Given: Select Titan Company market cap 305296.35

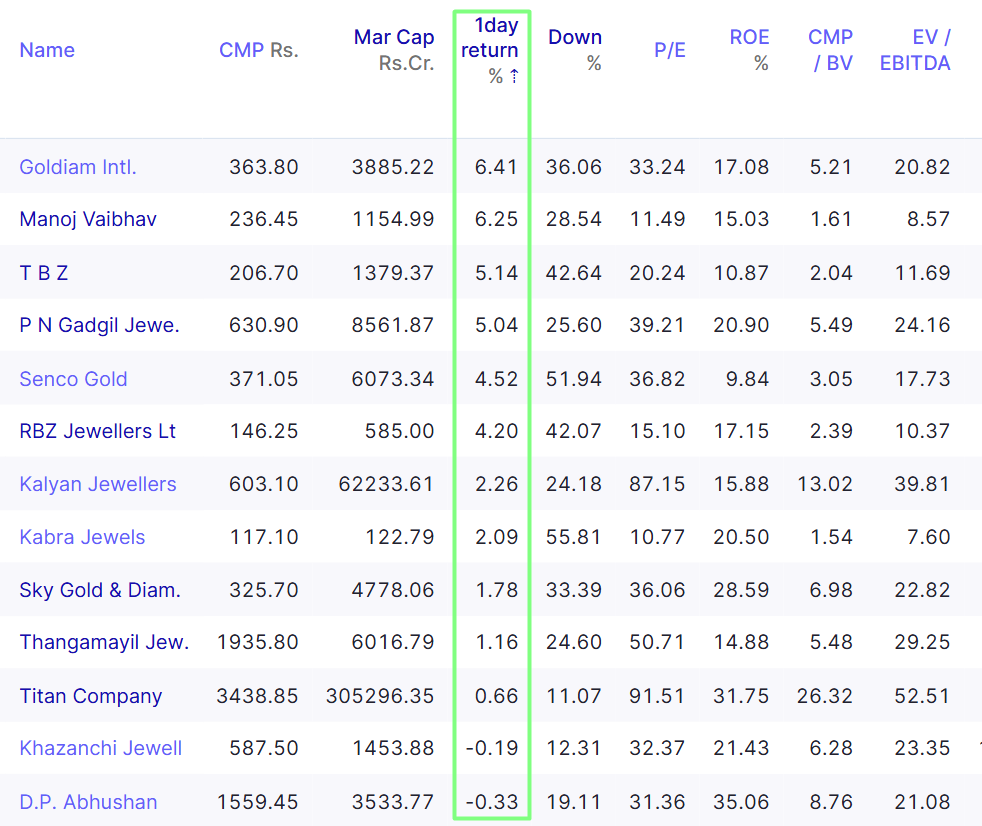Looking at the screenshot, I should tap(380, 696).
